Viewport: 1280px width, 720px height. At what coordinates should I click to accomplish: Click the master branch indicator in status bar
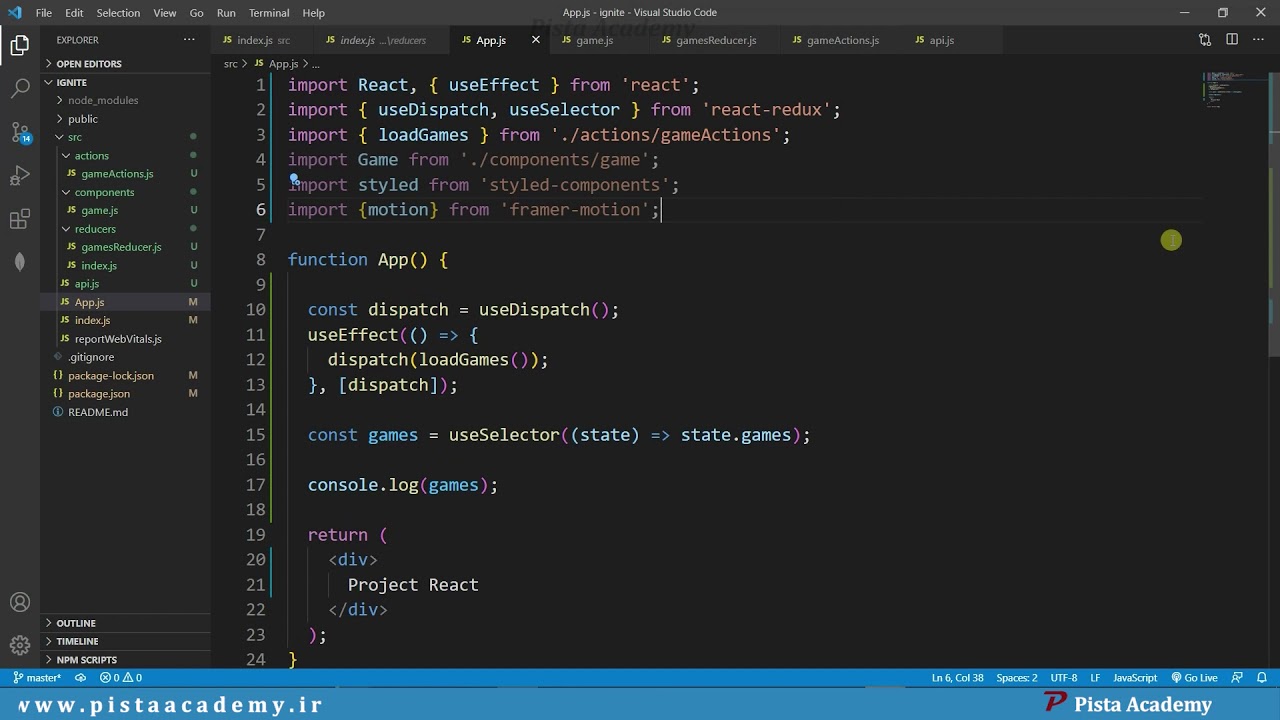coord(37,678)
